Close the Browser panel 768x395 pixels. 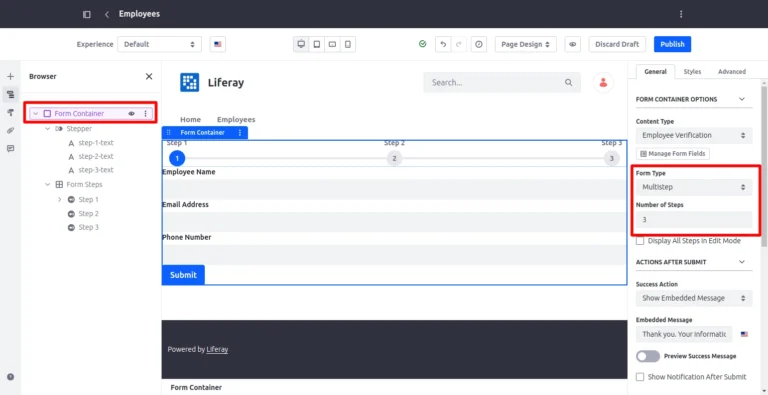pyautogui.click(x=149, y=76)
